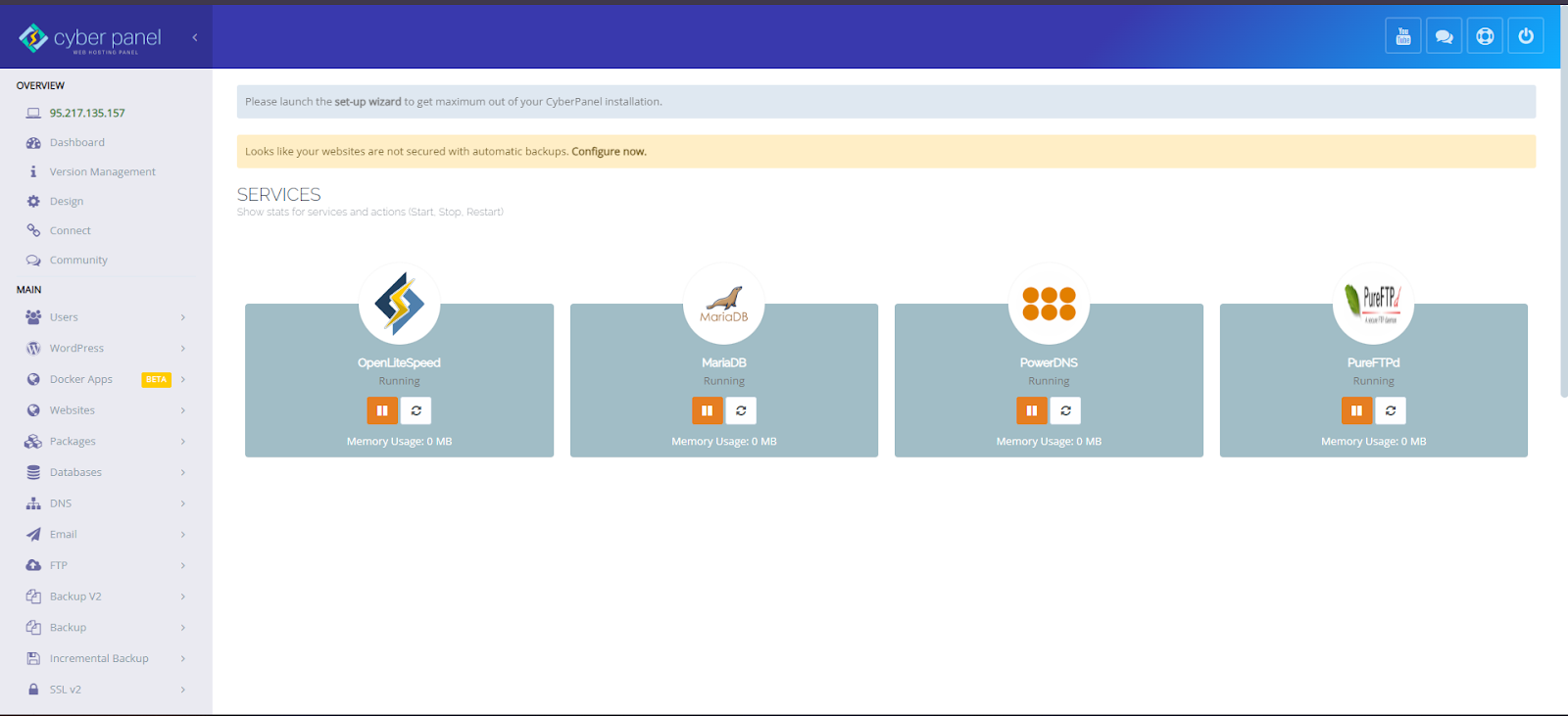Click the Websites globe icon
Image resolution: width=1568 pixels, height=716 pixels.
click(x=33, y=410)
